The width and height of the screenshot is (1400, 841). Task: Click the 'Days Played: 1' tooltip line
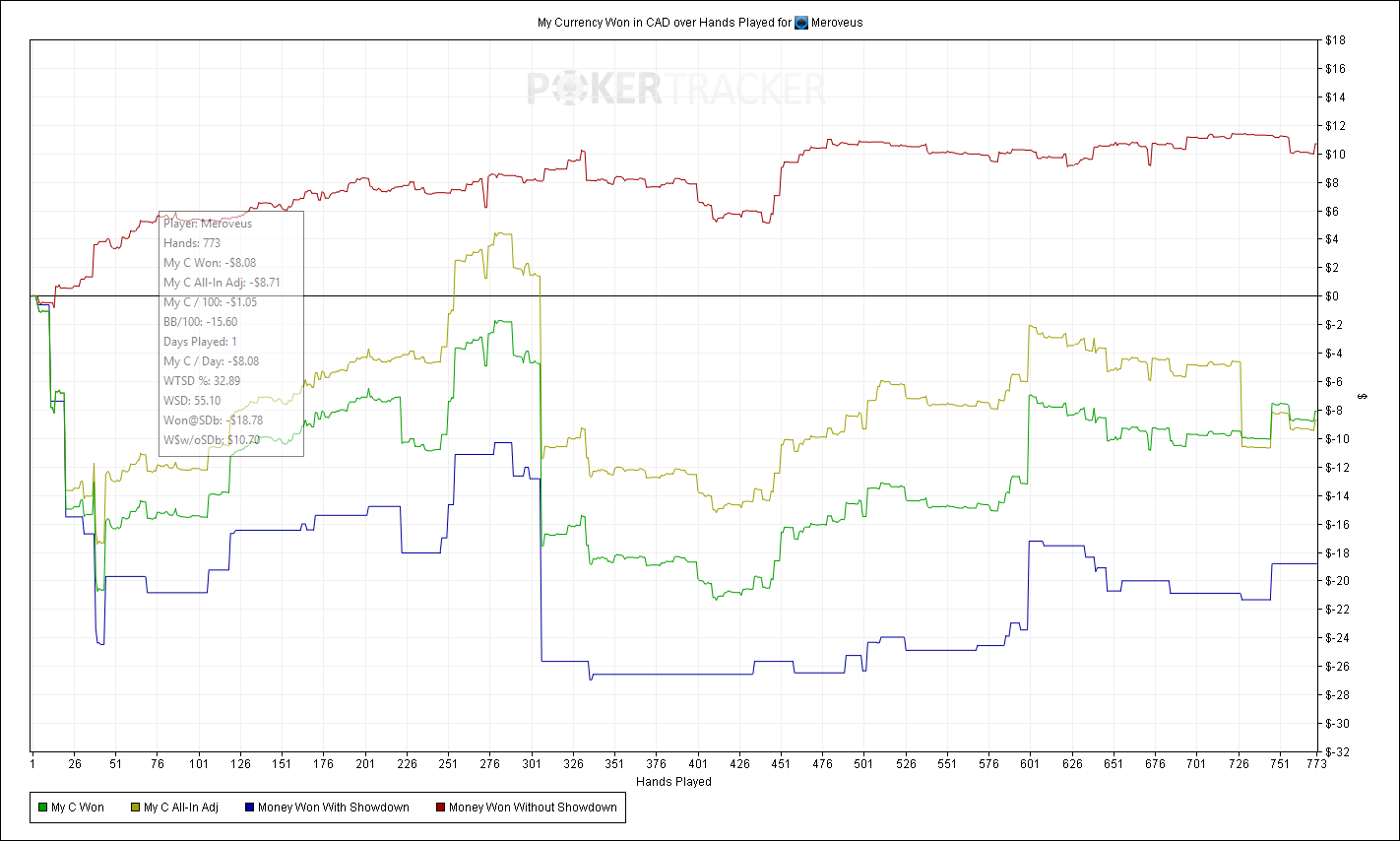(200, 342)
